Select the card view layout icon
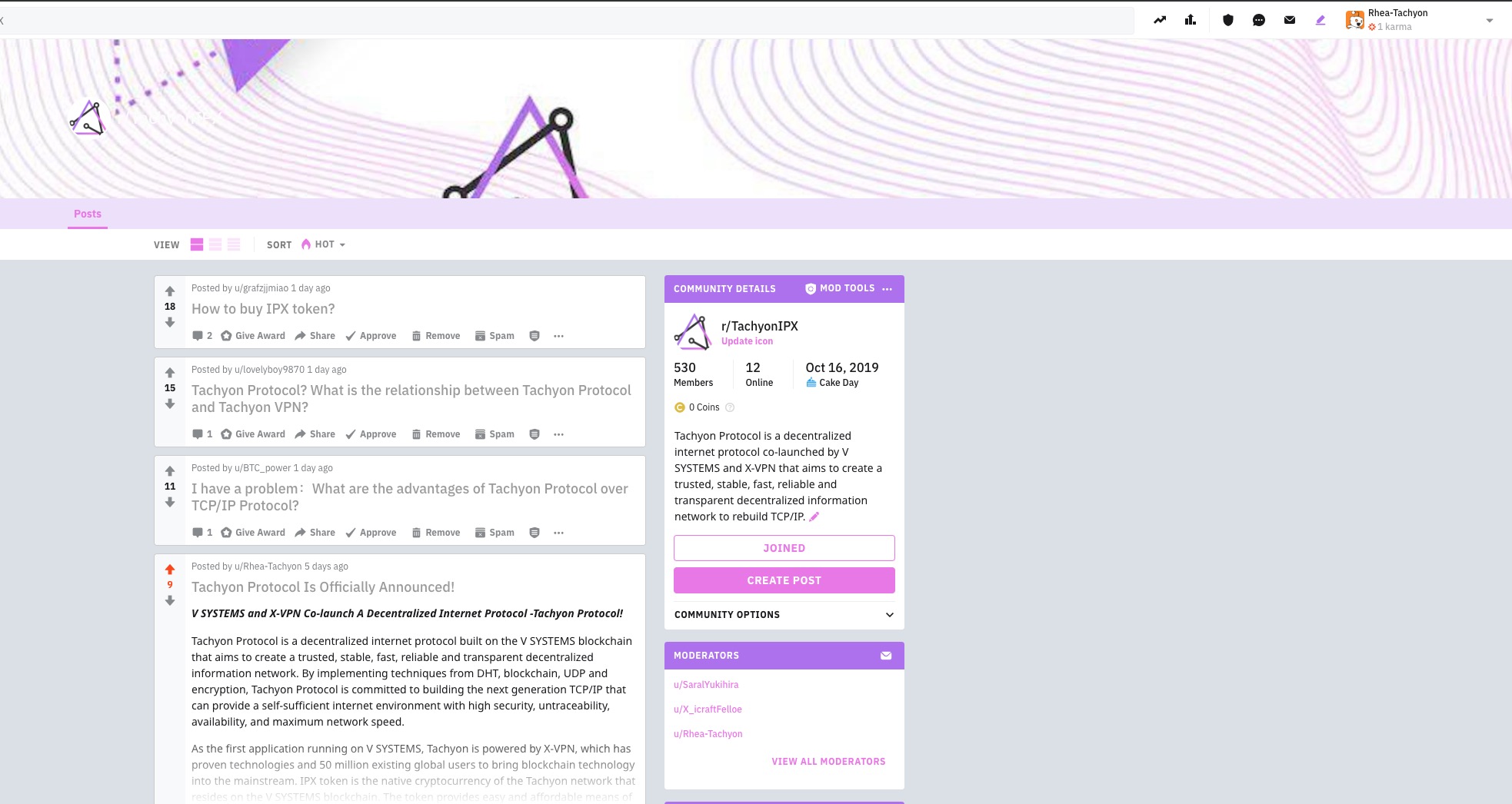This screenshot has height=804, width=1512. pos(197,244)
